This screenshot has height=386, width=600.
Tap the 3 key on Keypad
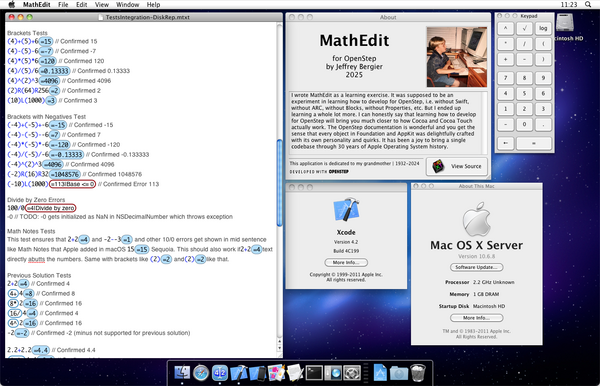pos(543,109)
